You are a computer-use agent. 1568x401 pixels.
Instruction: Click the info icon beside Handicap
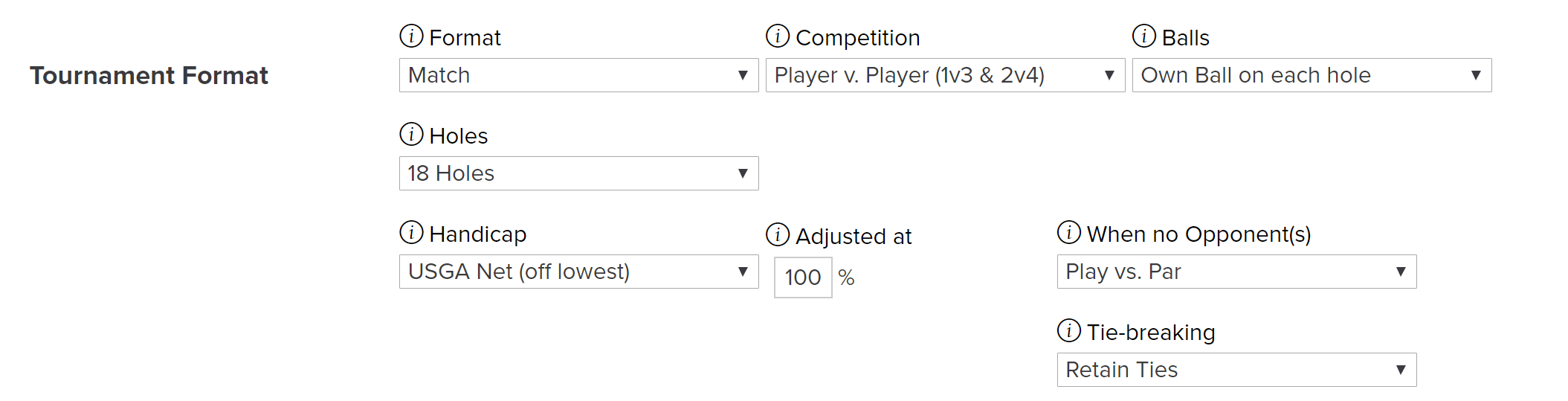pyautogui.click(x=411, y=232)
